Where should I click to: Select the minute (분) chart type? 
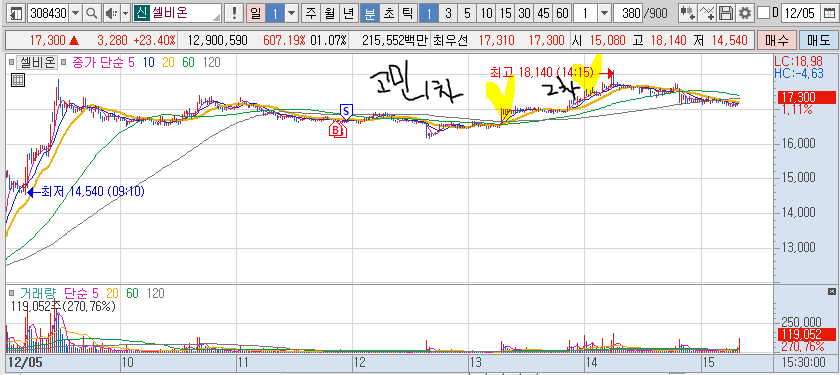[369, 13]
